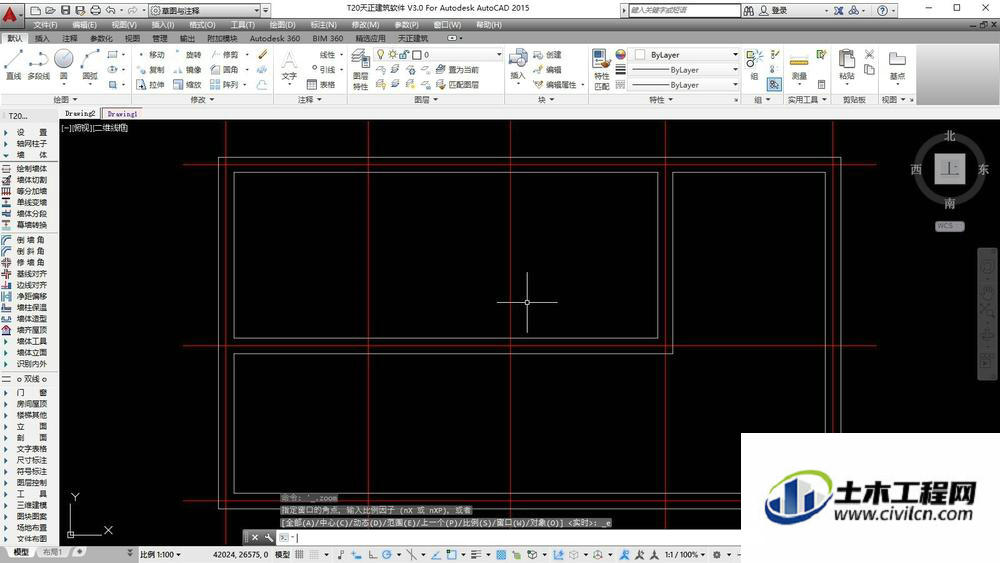The height and width of the screenshot is (563, 1000).
Task: Open the 文字 text tool
Action: (x=289, y=66)
